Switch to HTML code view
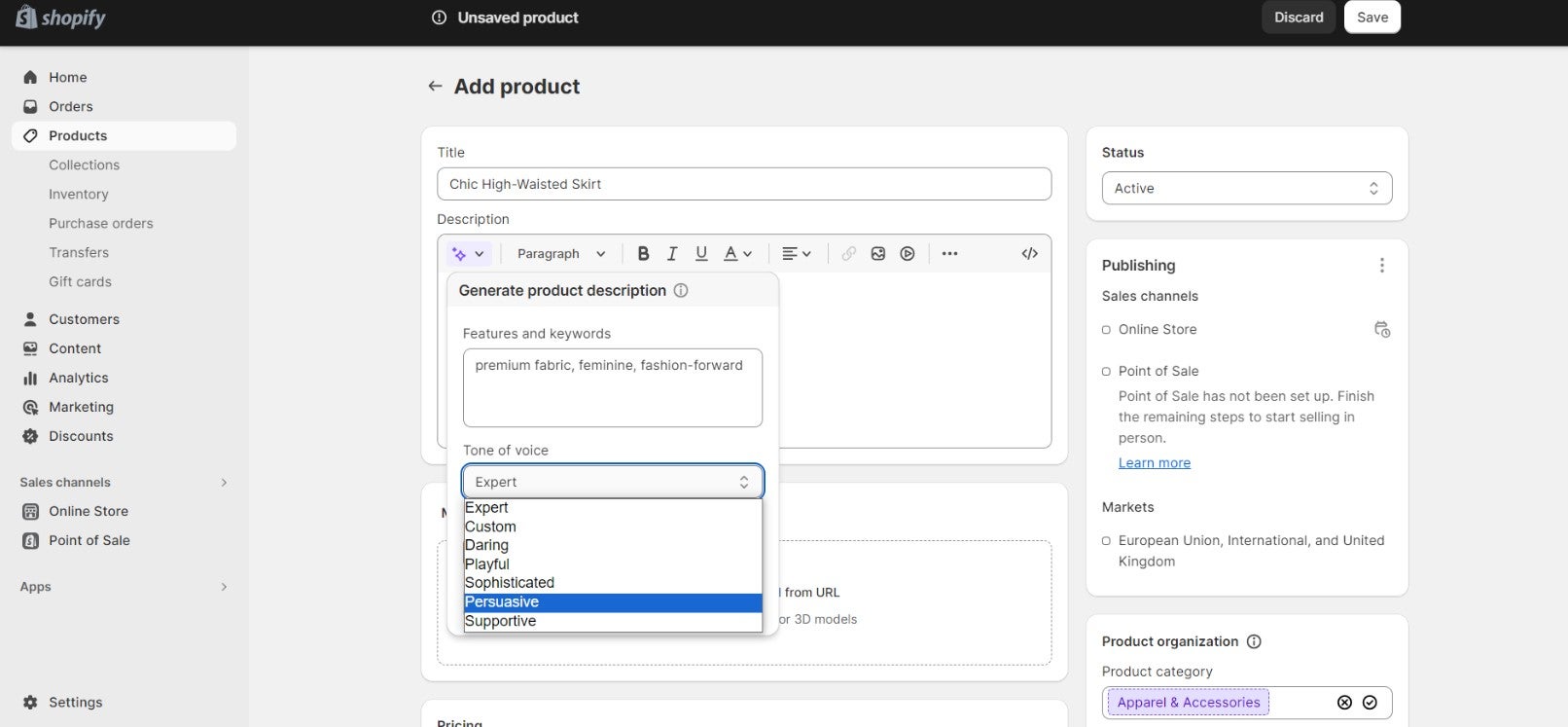1568x727 pixels. click(x=1029, y=254)
